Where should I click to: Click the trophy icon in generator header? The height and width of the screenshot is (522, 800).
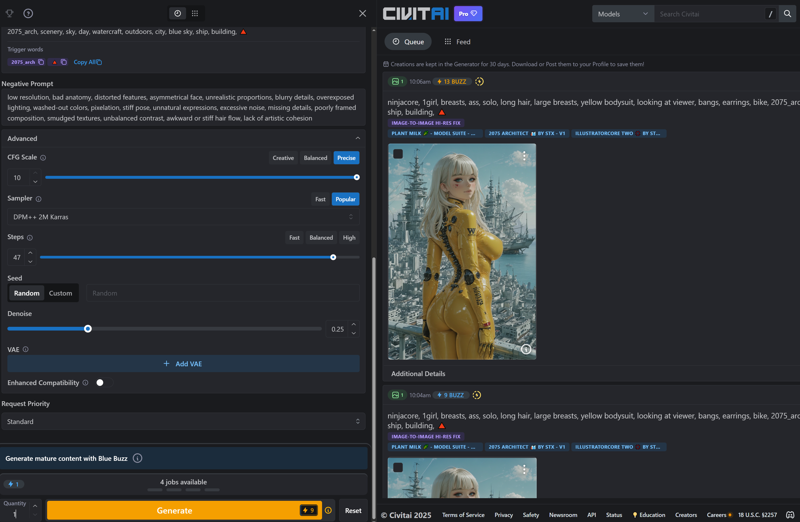(x=10, y=13)
